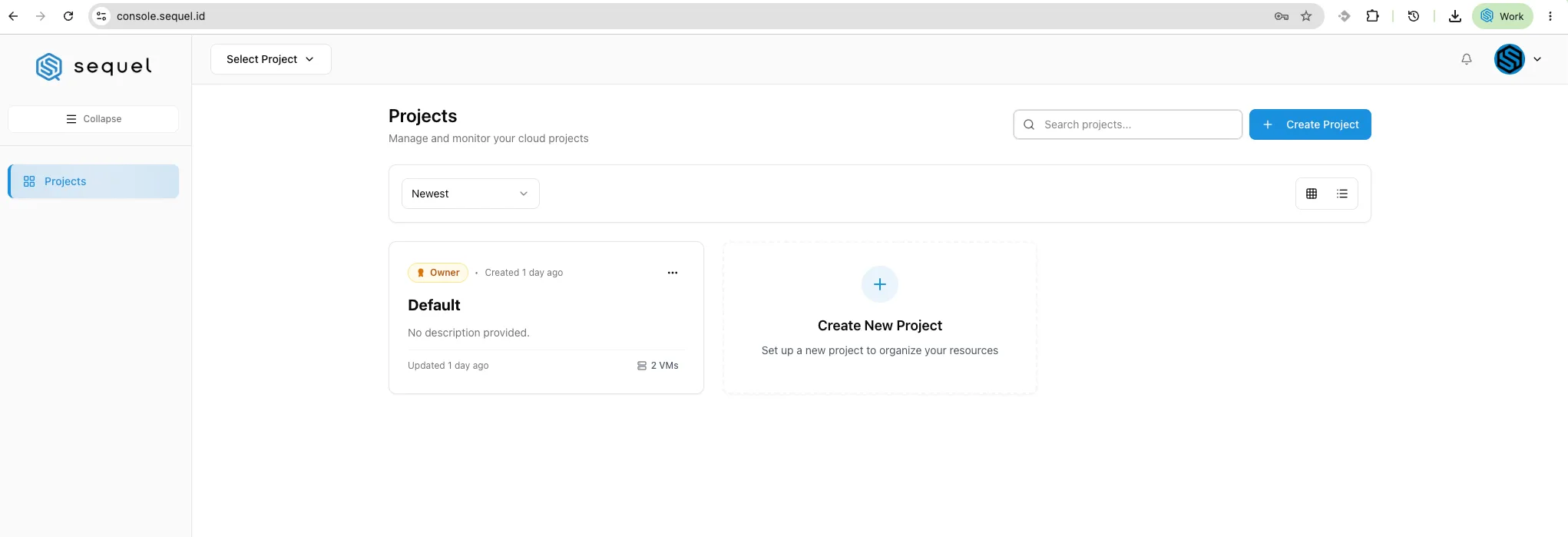Open the browser extensions puzzle icon

(x=1372, y=16)
